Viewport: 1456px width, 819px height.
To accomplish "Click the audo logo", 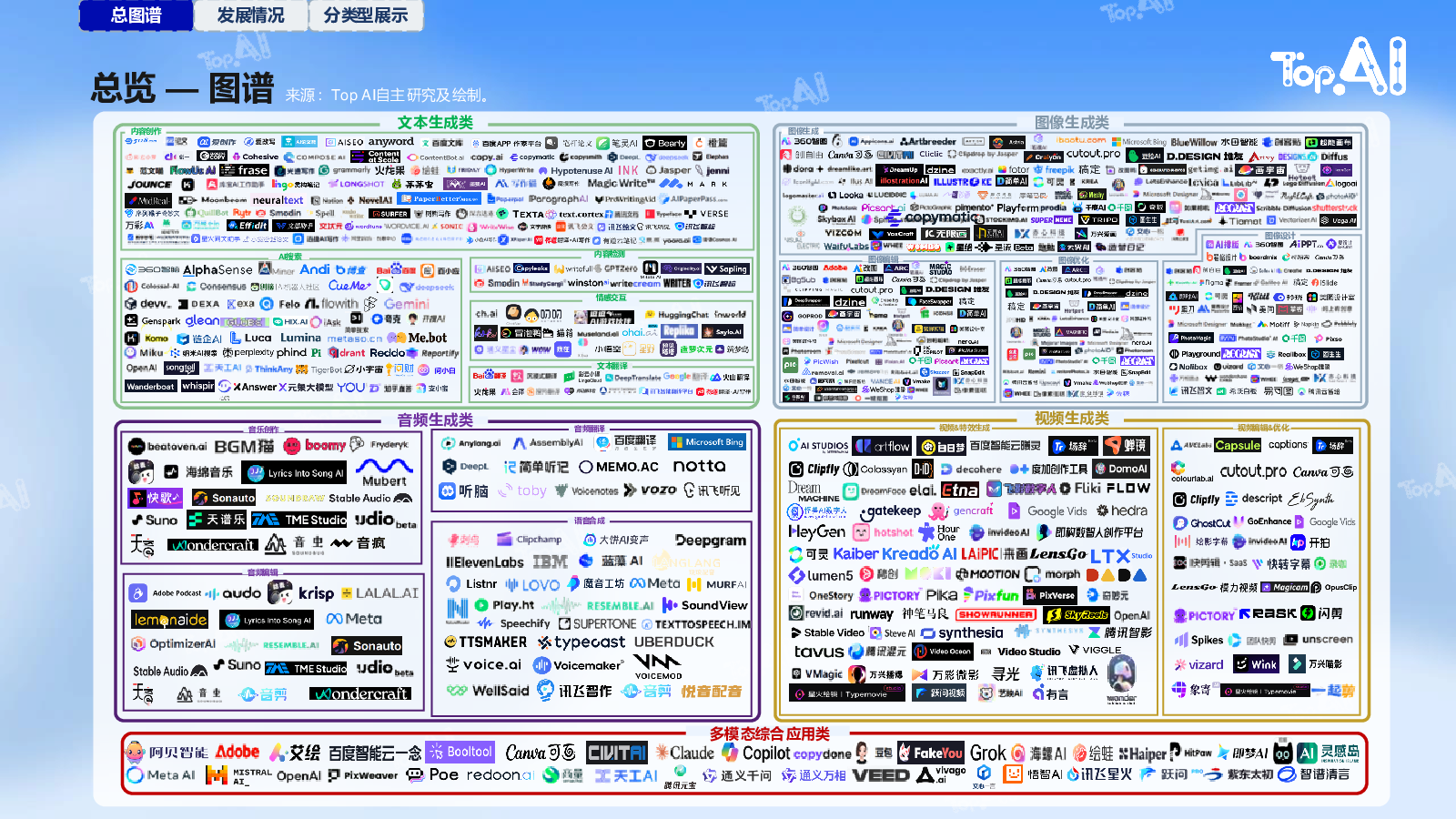I will tap(234, 592).
